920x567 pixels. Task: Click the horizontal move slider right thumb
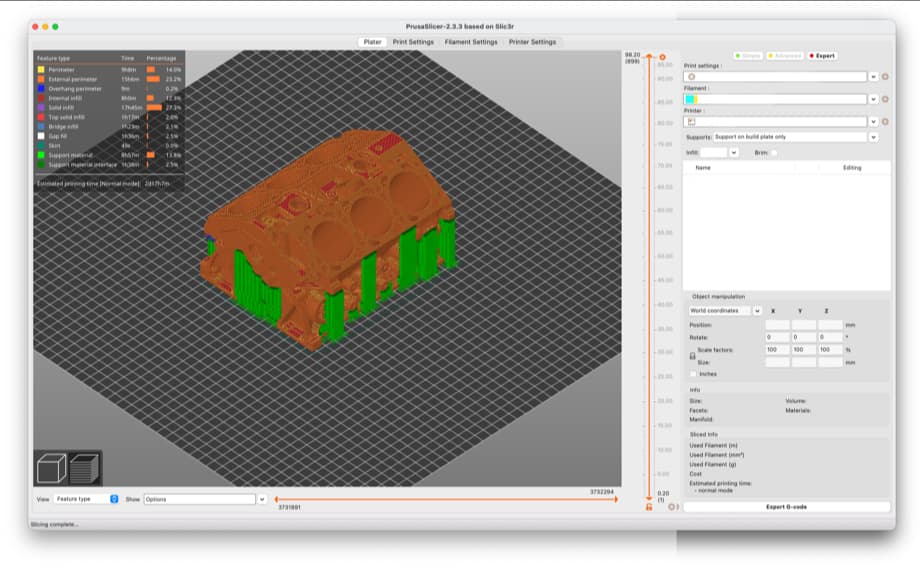(x=615, y=500)
